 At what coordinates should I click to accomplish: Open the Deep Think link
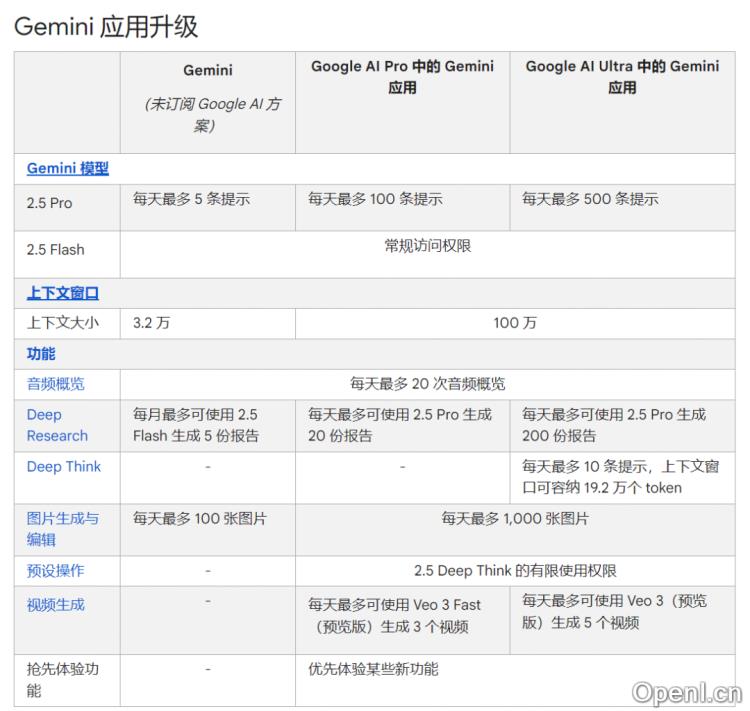[64, 467]
